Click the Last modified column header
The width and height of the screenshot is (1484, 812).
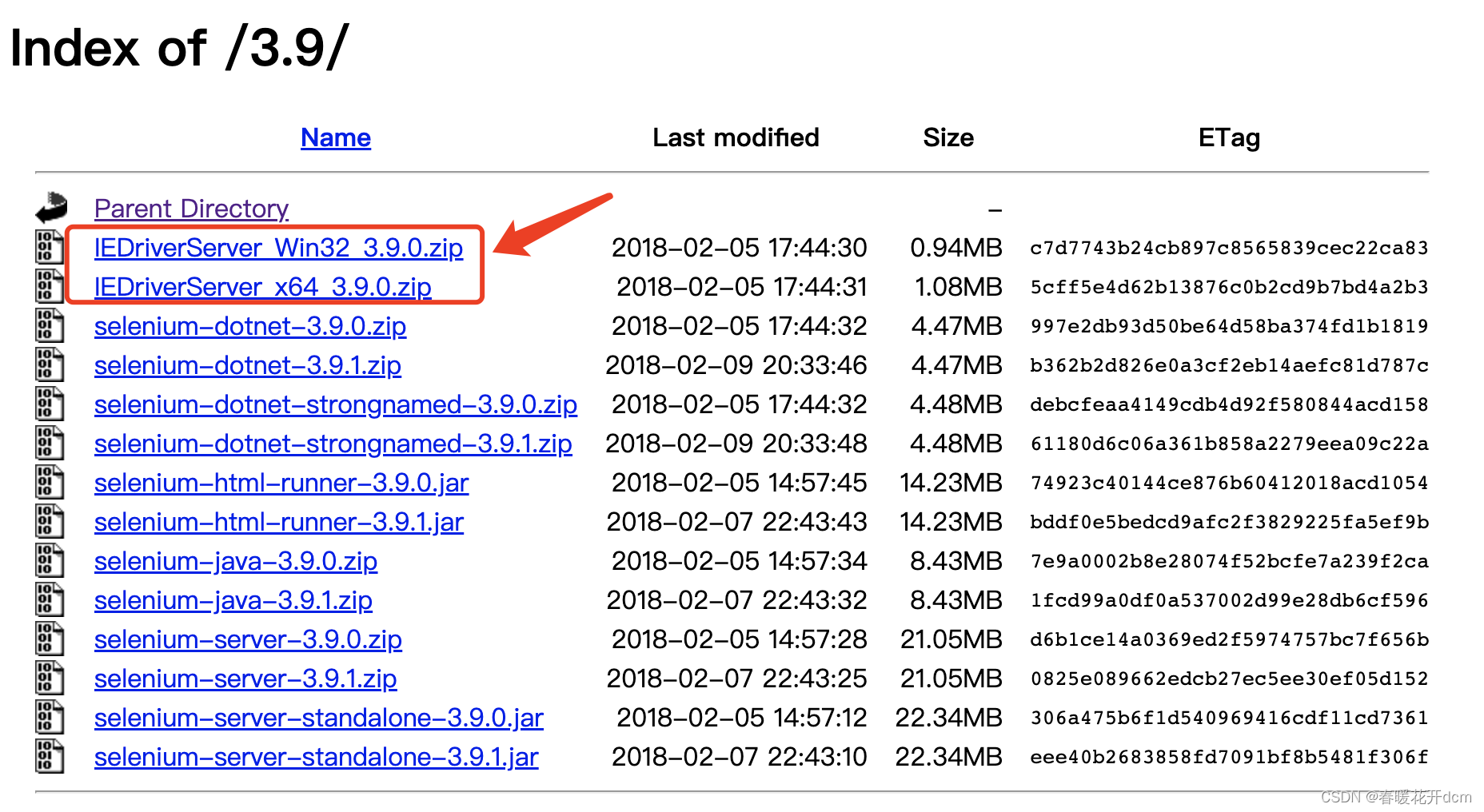(736, 137)
